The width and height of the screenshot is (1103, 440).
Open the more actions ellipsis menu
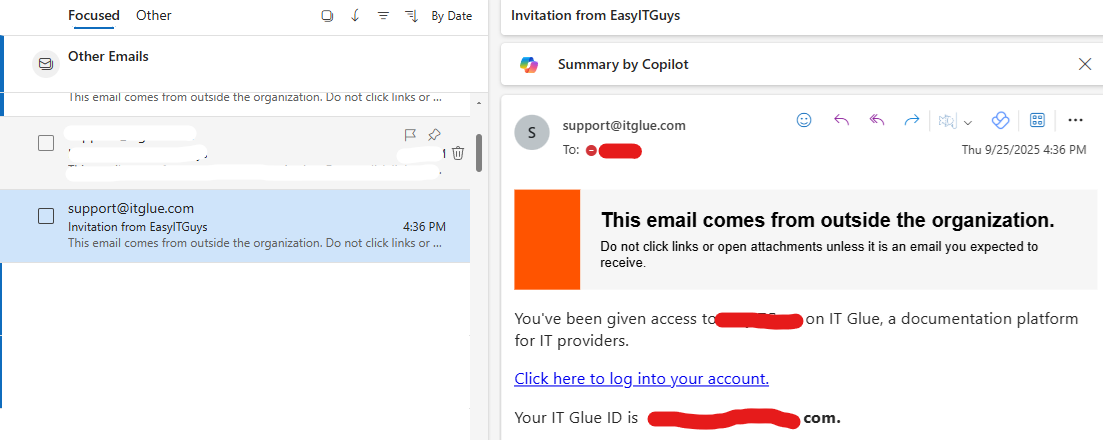coord(1076,120)
